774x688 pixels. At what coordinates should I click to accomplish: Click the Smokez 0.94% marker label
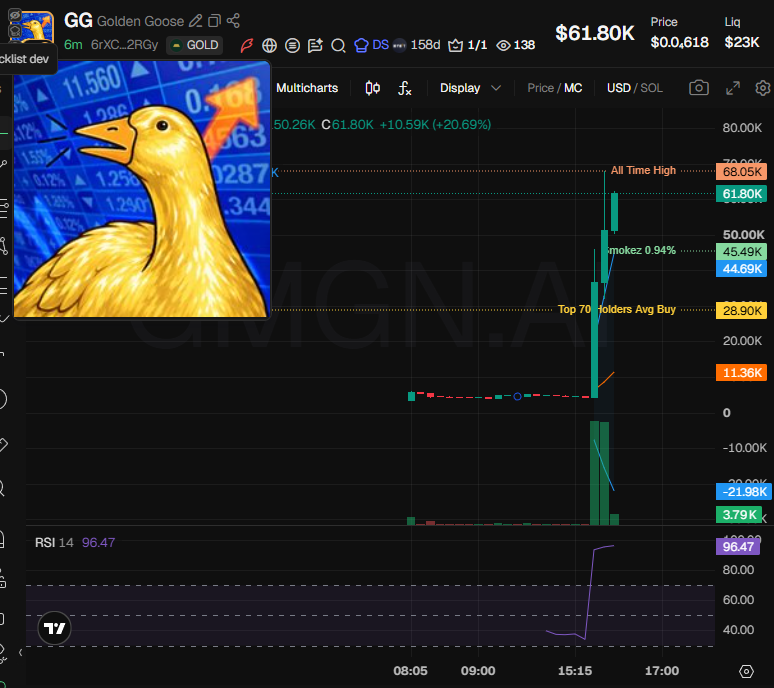(640, 250)
